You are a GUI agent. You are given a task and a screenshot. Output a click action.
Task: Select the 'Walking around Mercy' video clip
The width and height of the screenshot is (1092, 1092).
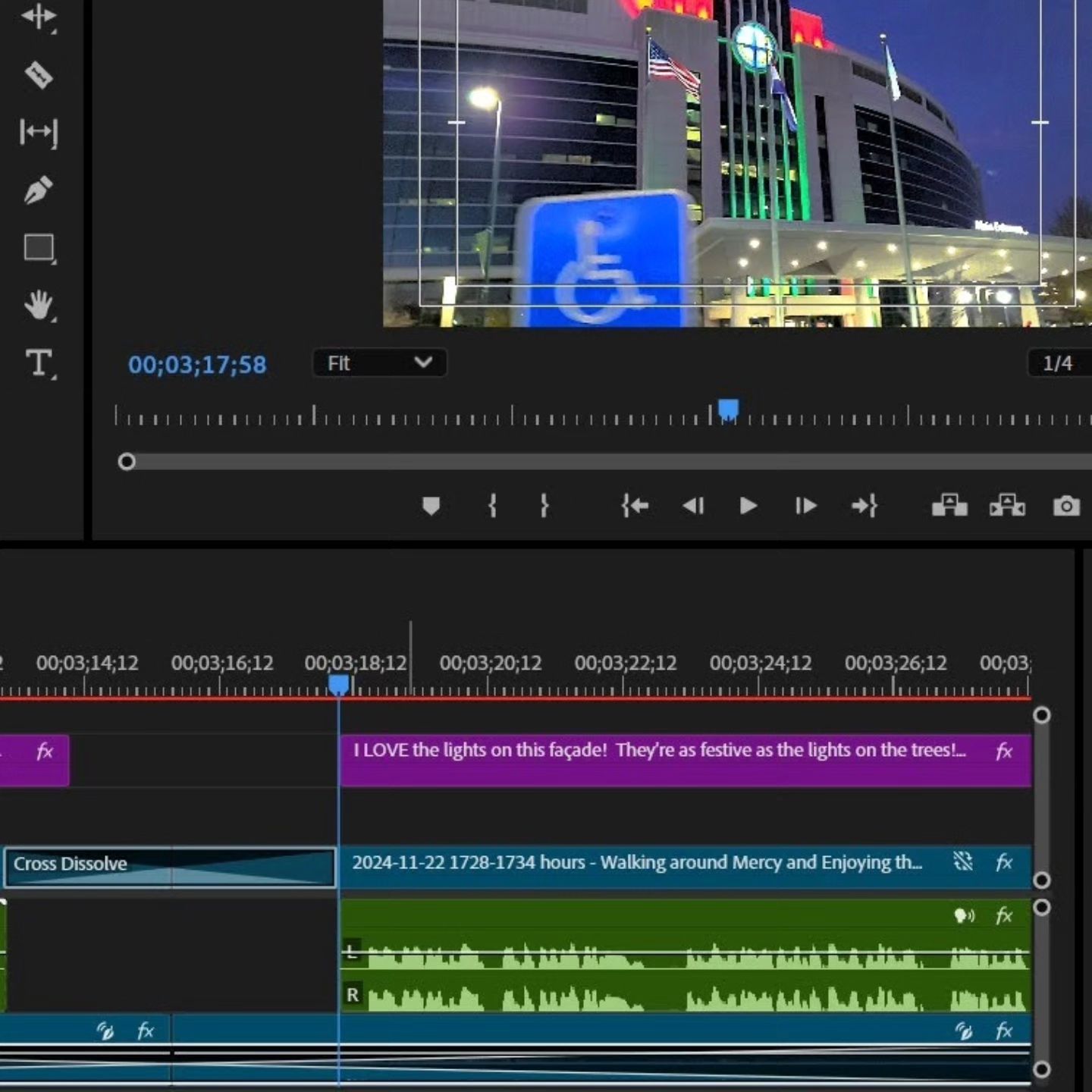point(686,867)
